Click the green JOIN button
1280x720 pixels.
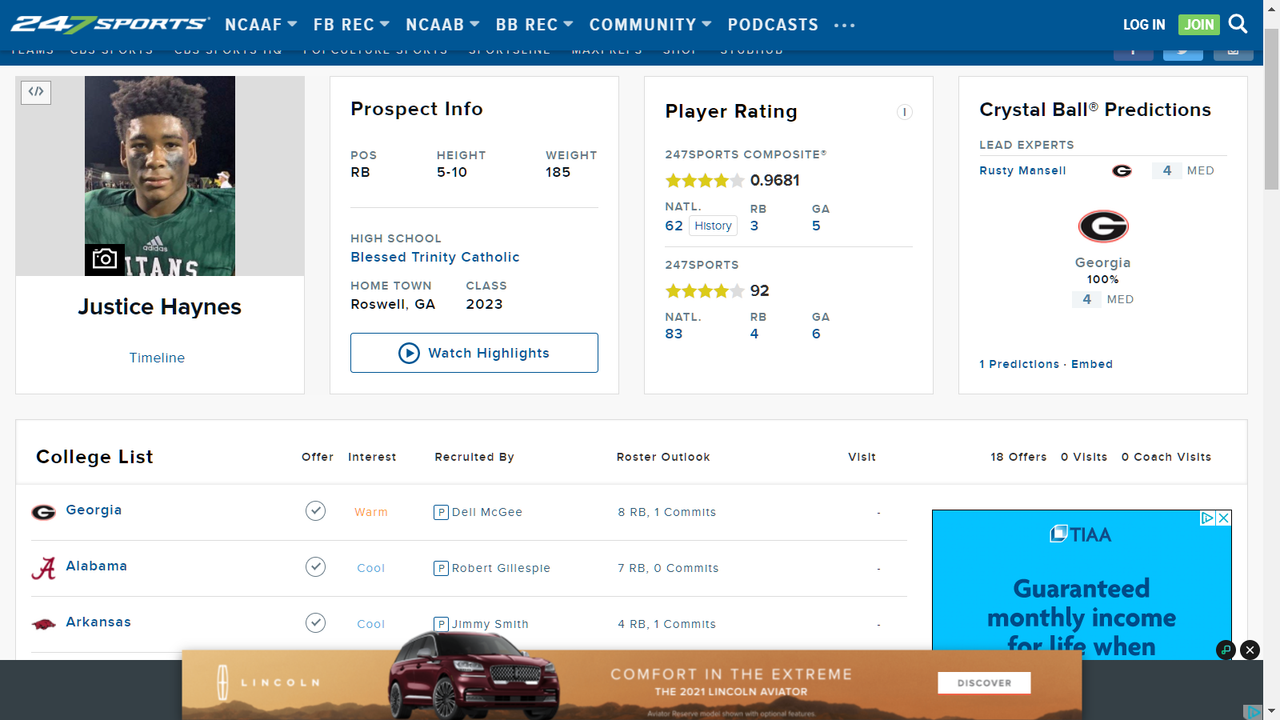click(x=1199, y=25)
